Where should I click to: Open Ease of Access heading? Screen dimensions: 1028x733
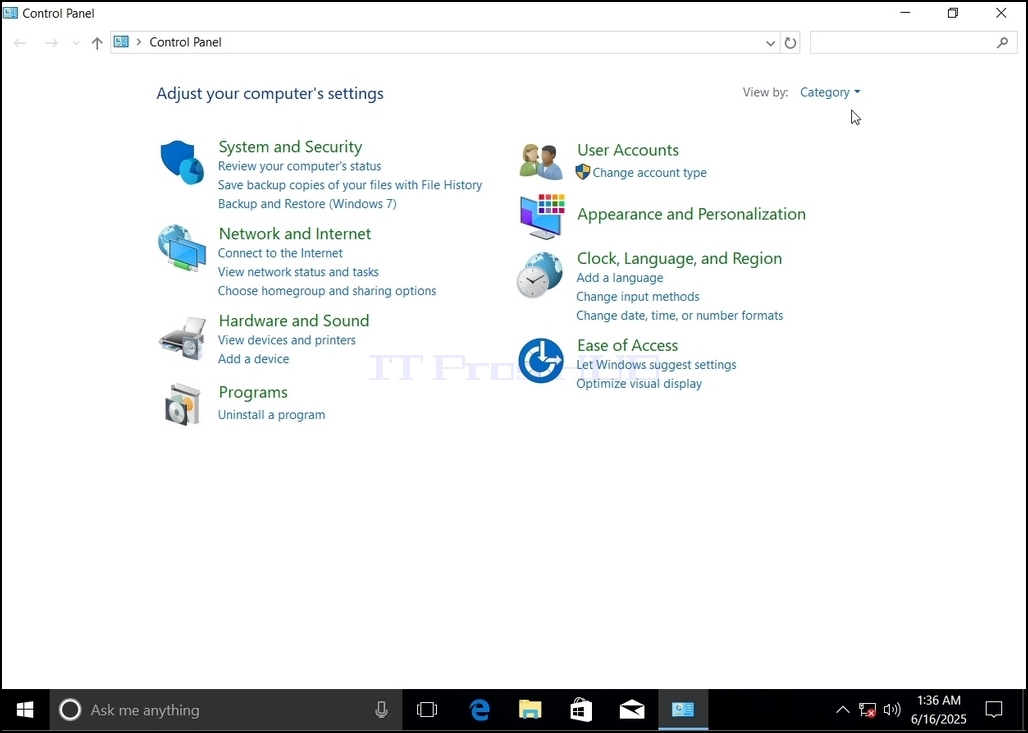point(627,346)
